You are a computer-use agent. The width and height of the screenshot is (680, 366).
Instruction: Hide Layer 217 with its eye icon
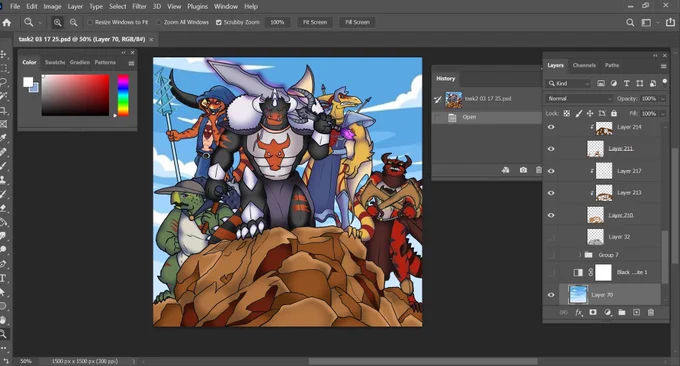pos(551,171)
